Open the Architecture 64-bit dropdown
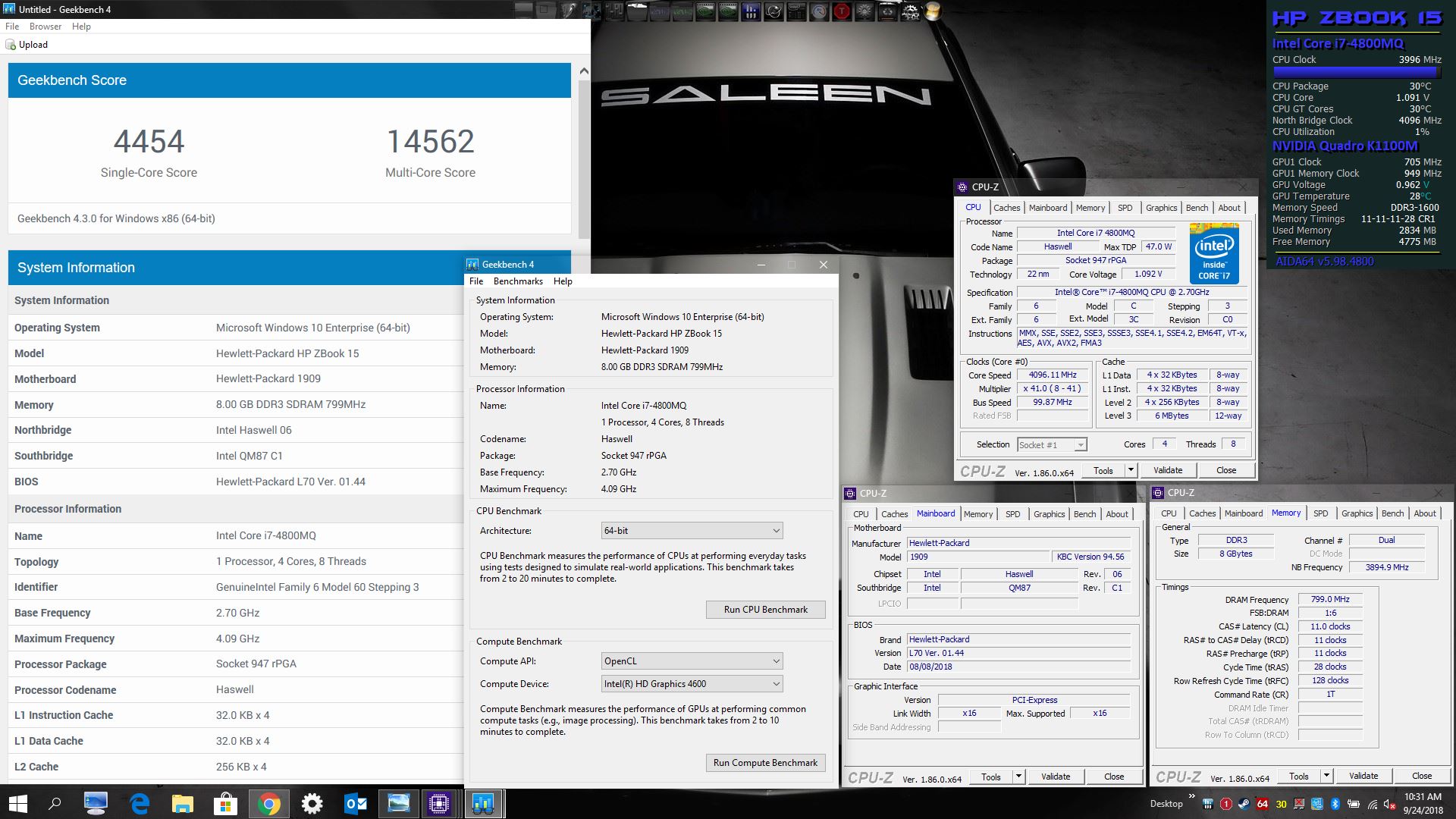1456x819 pixels. (x=692, y=531)
